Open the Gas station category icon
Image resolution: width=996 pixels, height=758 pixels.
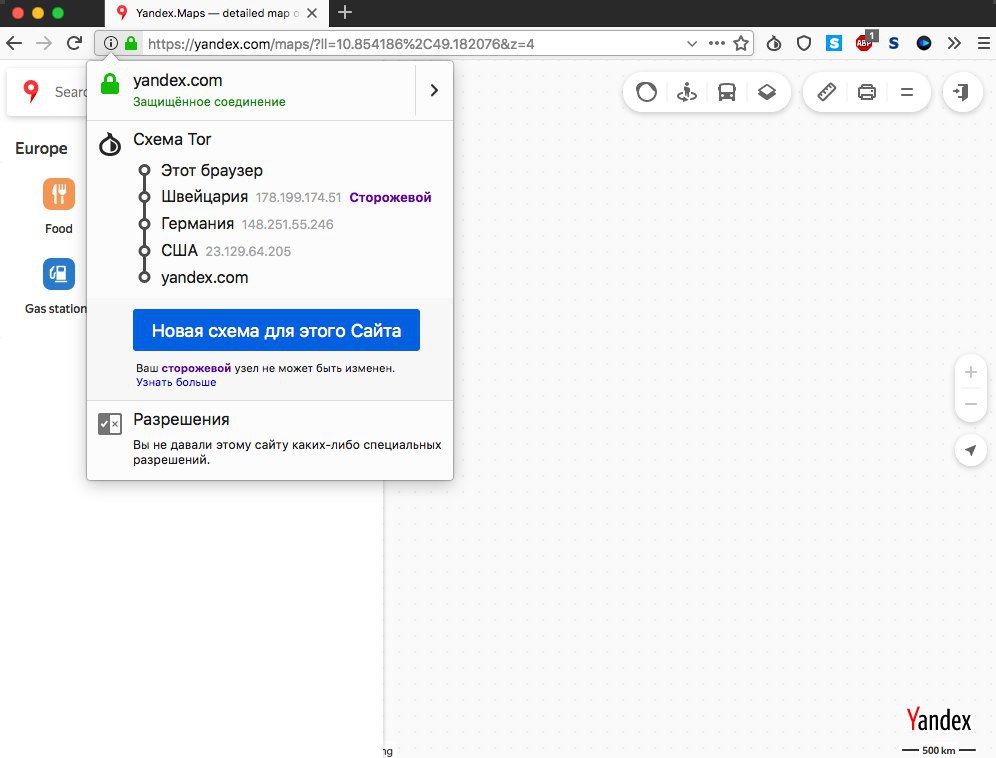(58, 274)
